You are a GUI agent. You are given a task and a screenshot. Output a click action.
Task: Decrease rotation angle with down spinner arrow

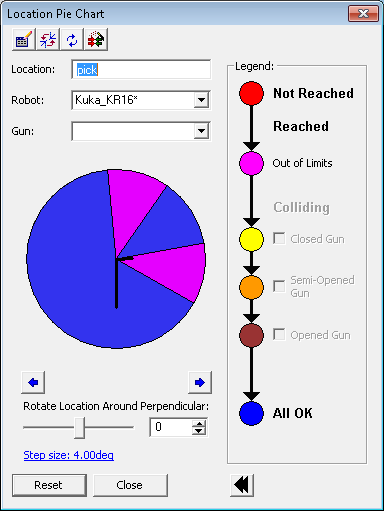(199, 431)
